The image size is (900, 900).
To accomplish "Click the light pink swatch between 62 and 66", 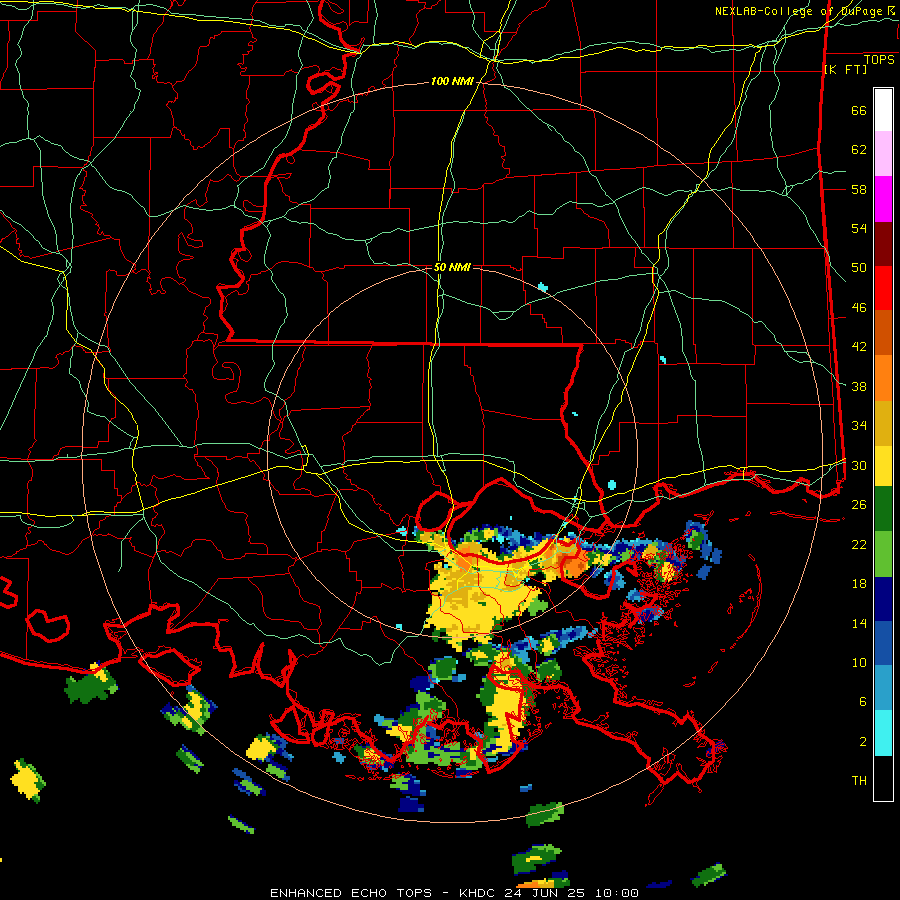I will pyautogui.click(x=883, y=154).
